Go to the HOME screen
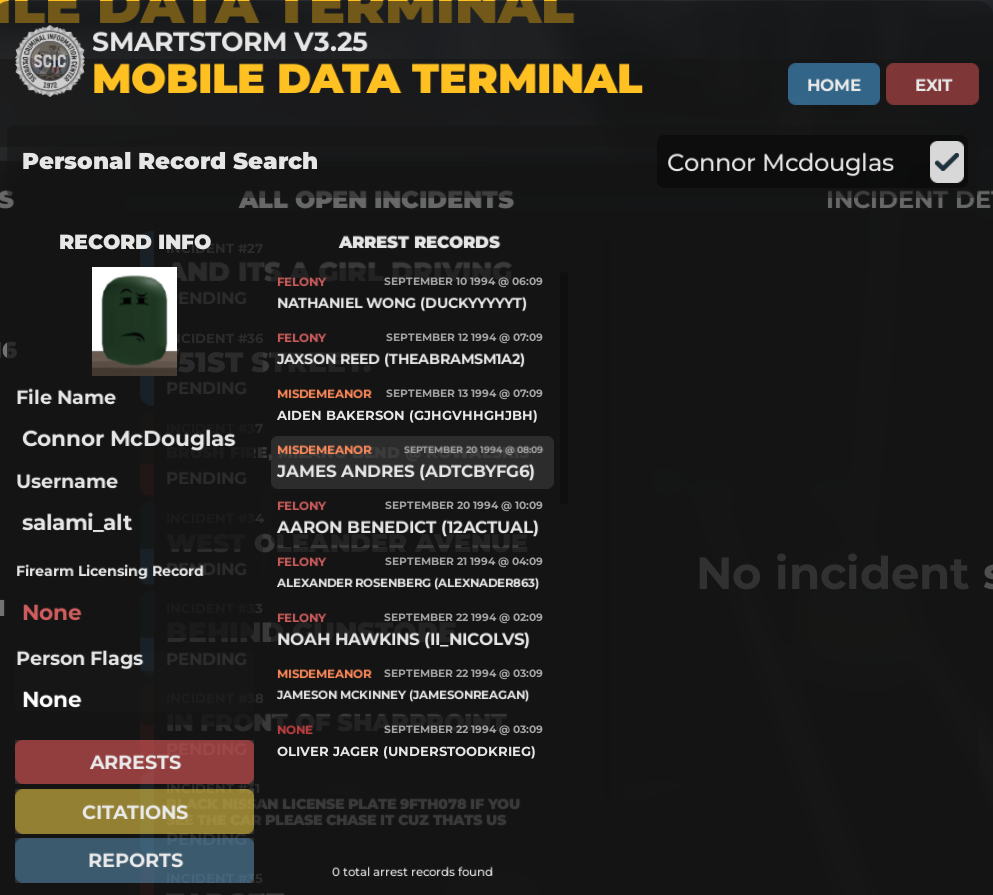 (833, 85)
